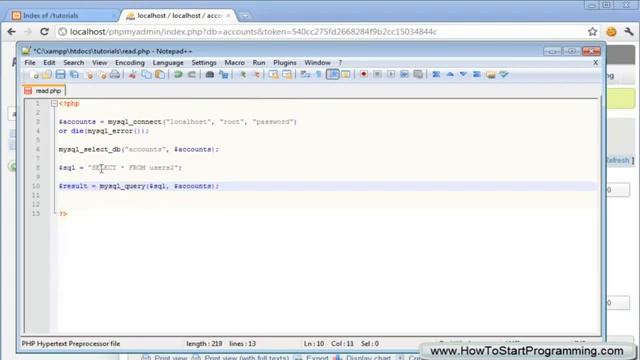Open the Run menu

(x=259, y=63)
